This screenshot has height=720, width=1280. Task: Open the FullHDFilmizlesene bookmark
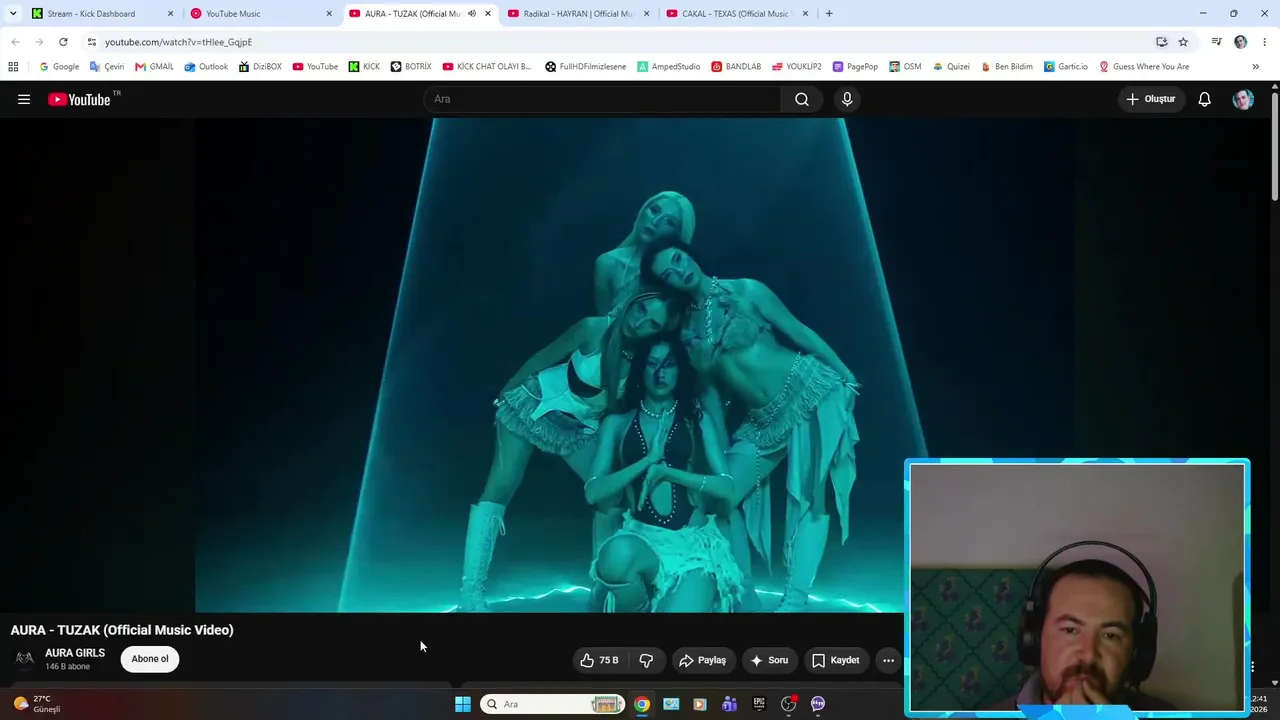coord(586,67)
